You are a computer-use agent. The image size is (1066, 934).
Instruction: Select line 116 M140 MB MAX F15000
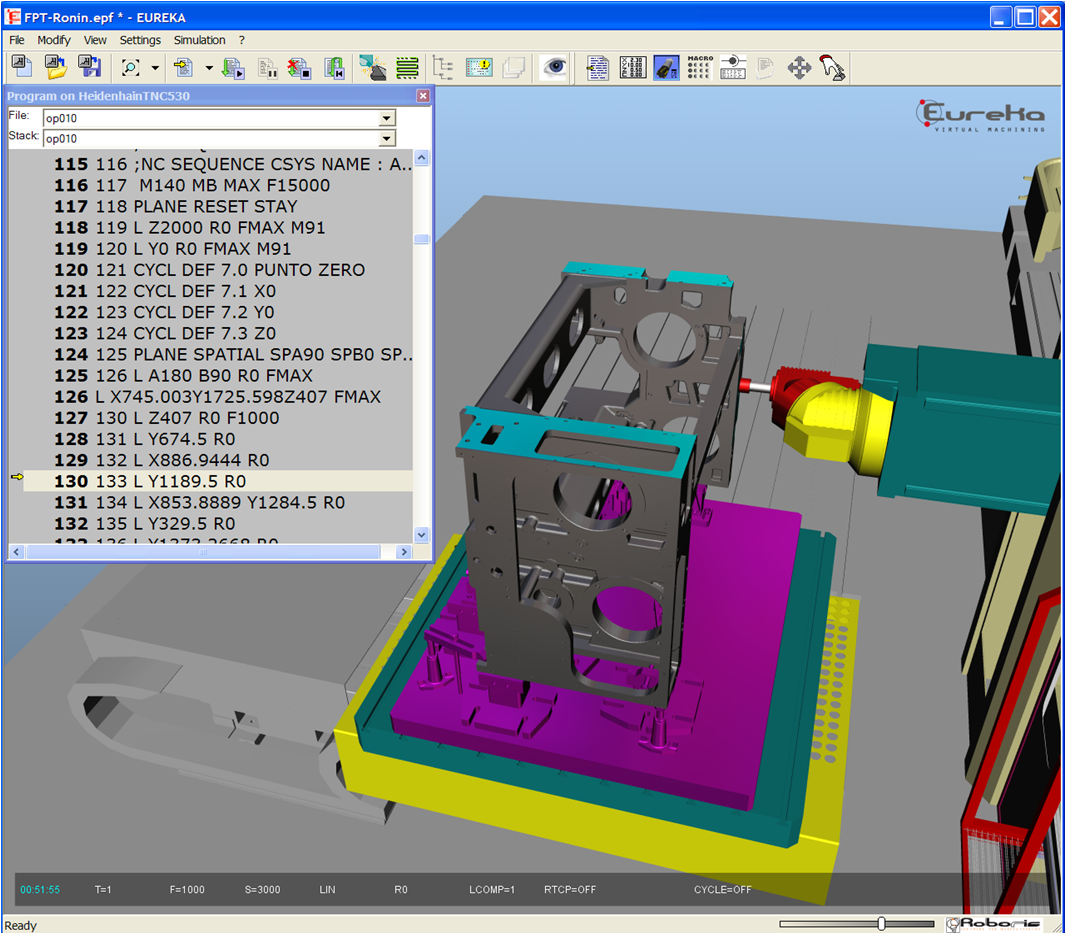click(x=211, y=186)
